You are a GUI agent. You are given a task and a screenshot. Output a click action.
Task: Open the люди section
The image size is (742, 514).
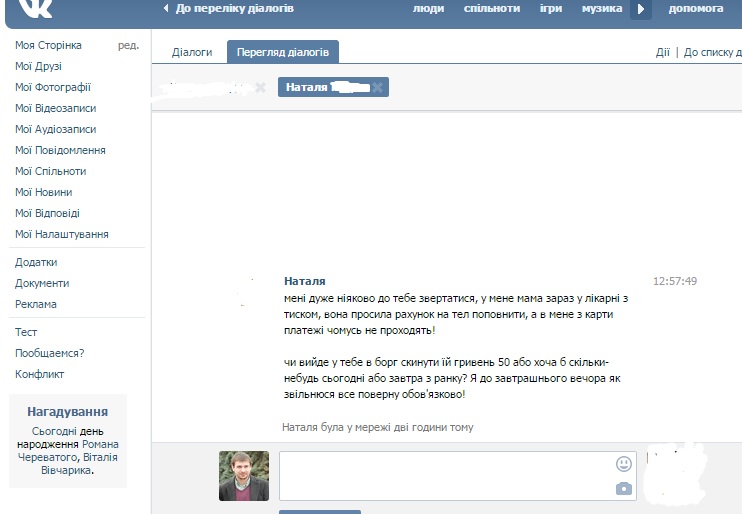(x=428, y=9)
